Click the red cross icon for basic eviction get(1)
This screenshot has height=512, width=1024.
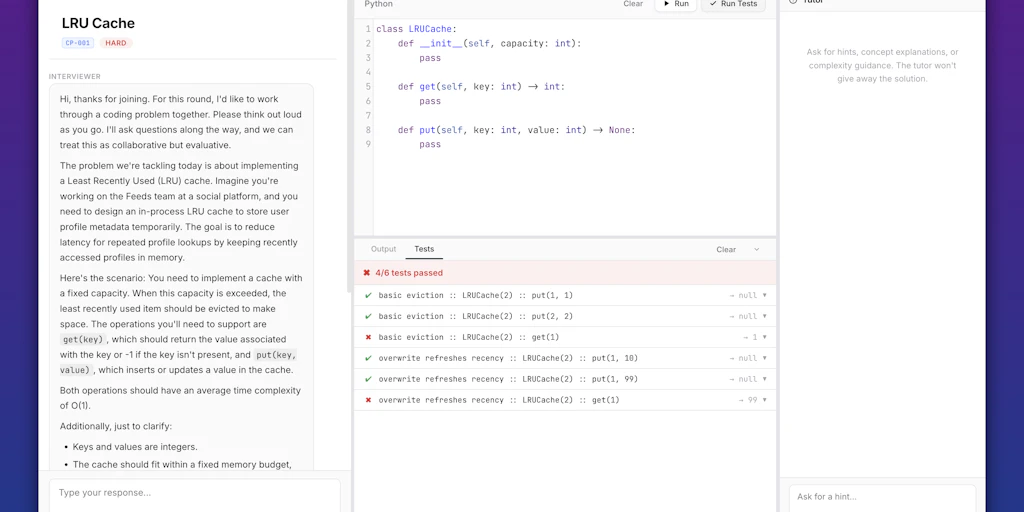[x=368, y=337]
